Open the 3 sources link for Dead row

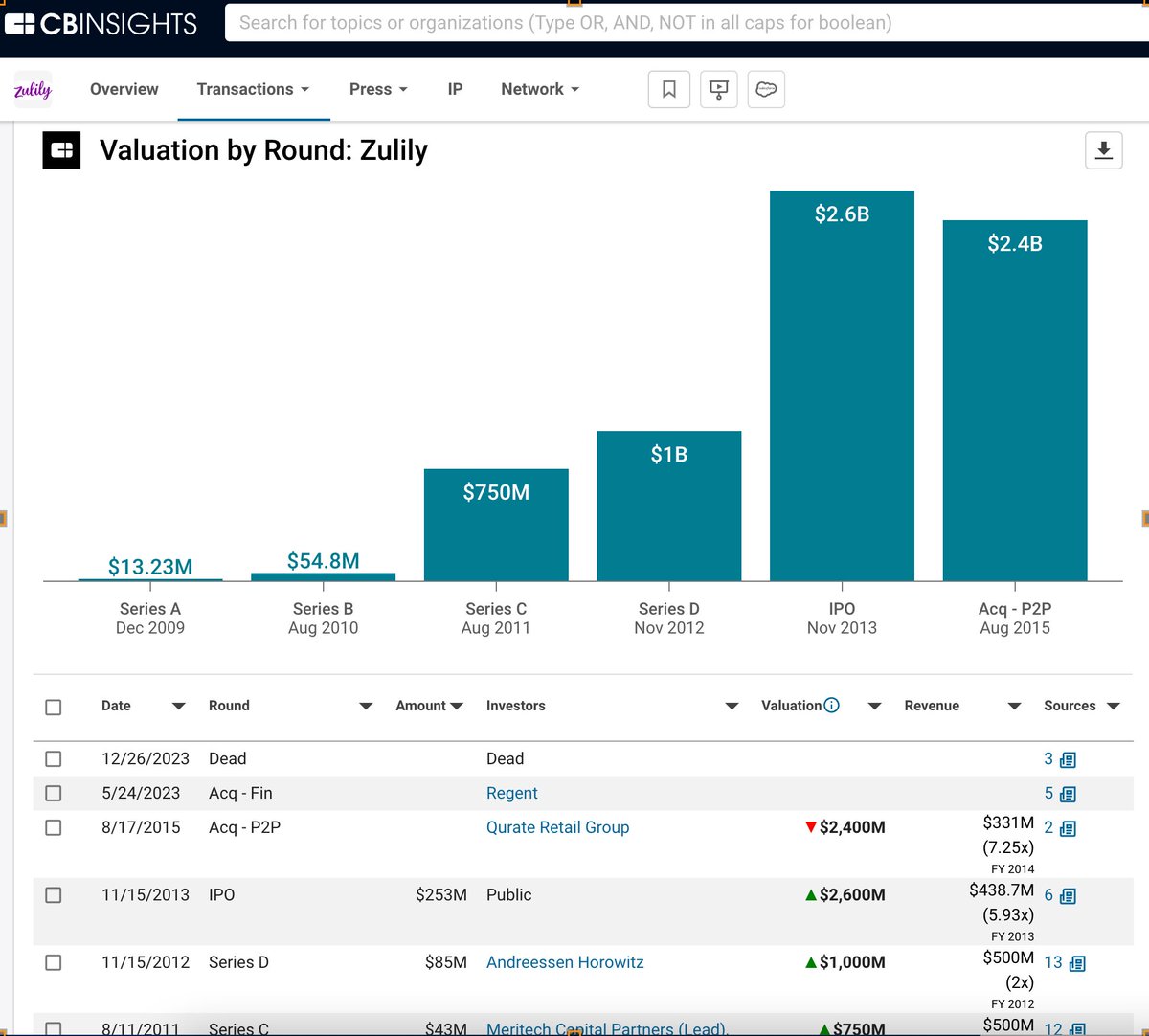[1048, 758]
